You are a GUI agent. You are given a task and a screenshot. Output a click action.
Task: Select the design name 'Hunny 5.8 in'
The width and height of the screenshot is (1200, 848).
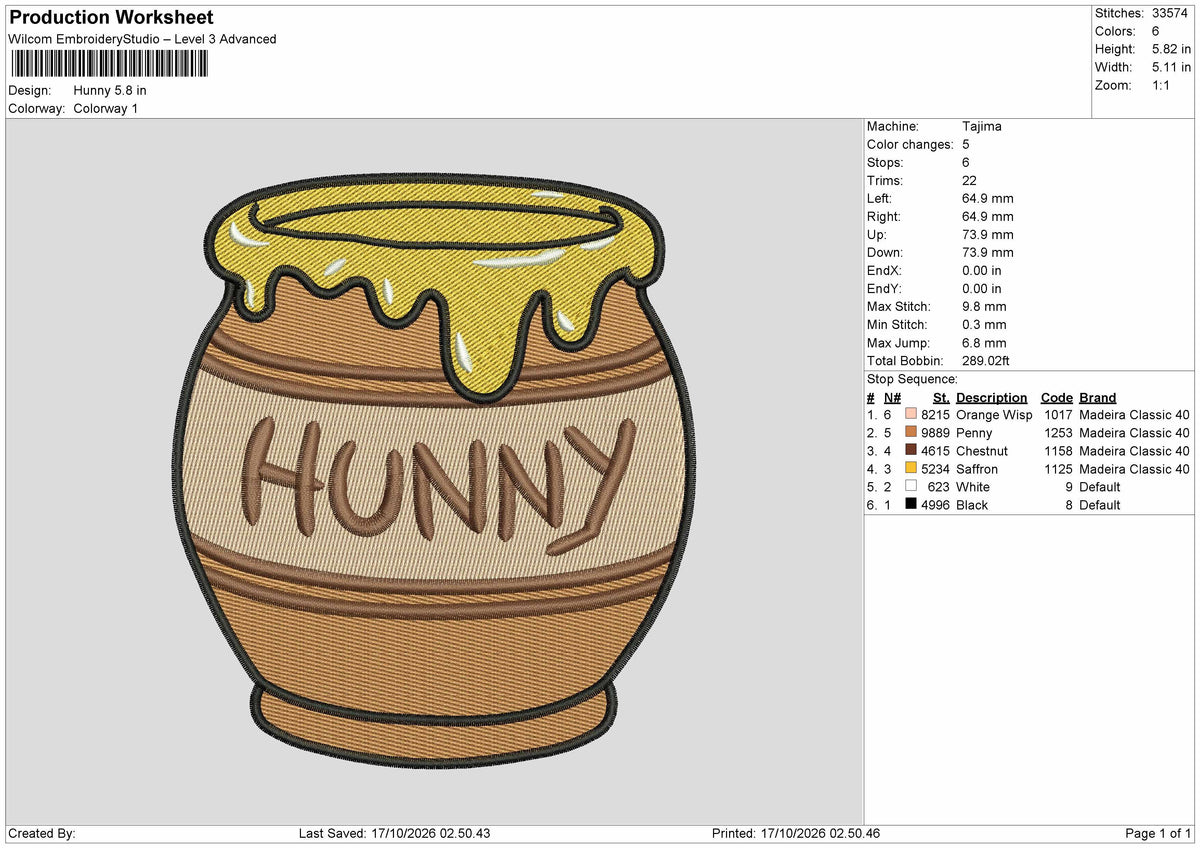click(110, 90)
